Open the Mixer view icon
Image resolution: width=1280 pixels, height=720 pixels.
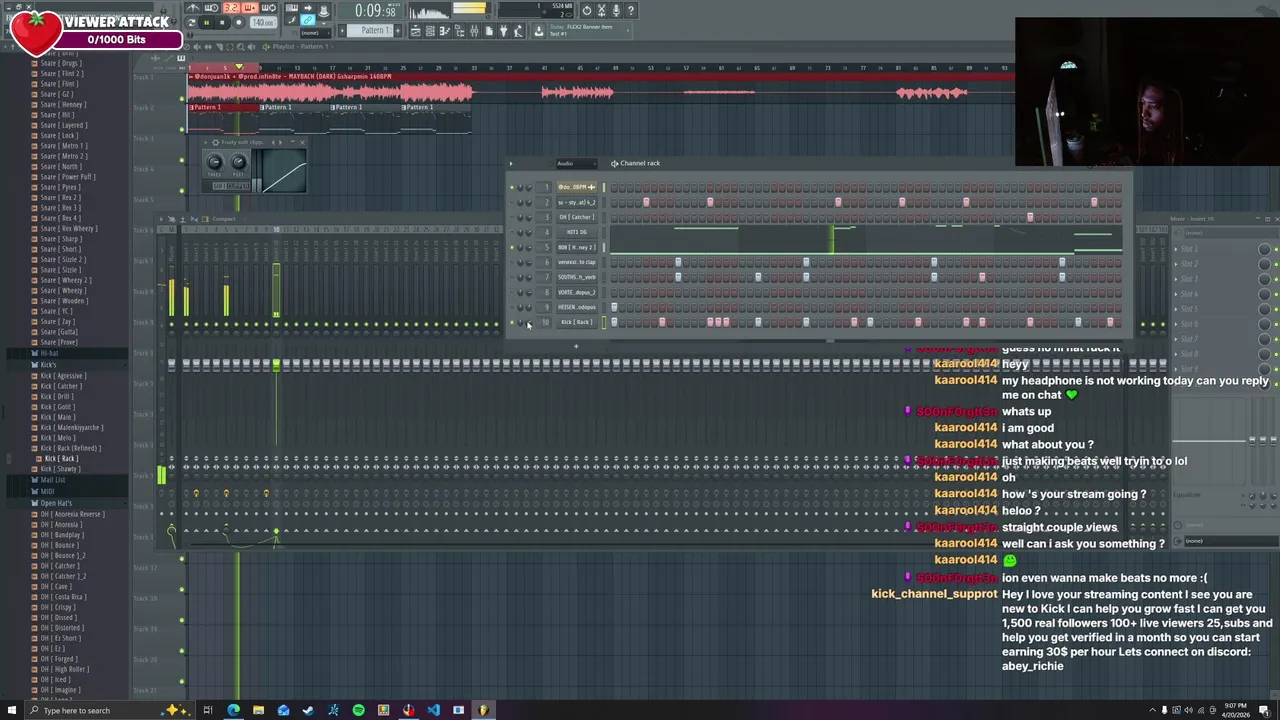(x=474, y=31)
